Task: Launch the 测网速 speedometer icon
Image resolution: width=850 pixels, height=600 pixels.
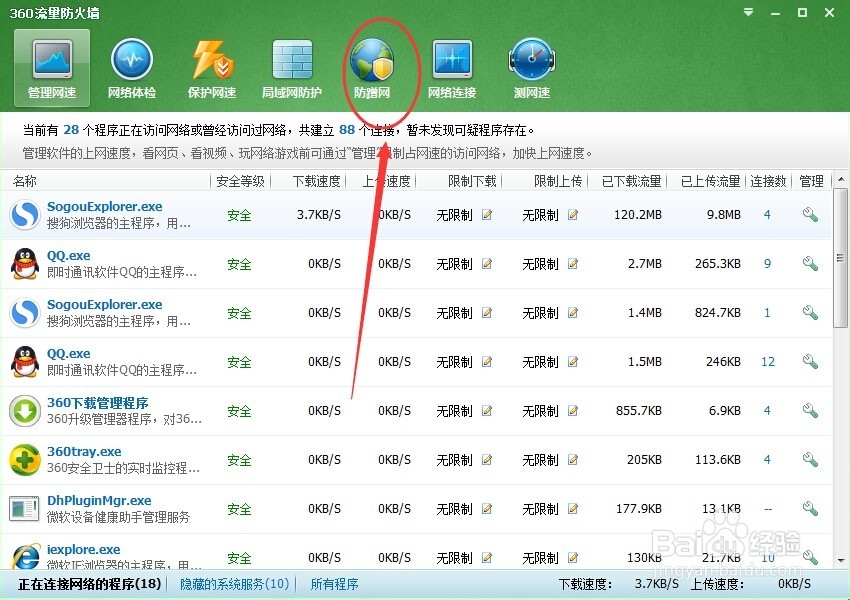Action: point(532,68)
